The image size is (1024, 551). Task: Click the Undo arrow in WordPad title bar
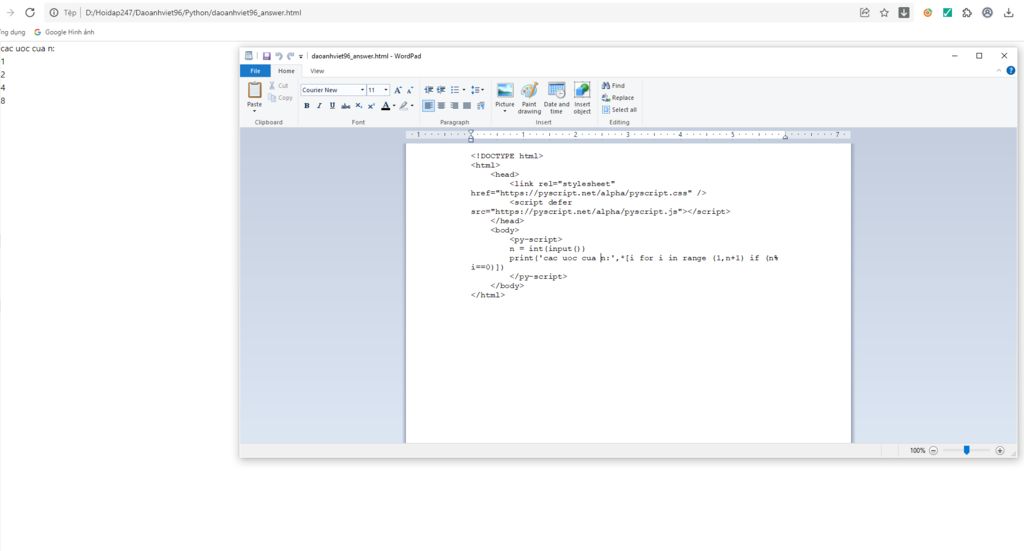coord(279,56)
